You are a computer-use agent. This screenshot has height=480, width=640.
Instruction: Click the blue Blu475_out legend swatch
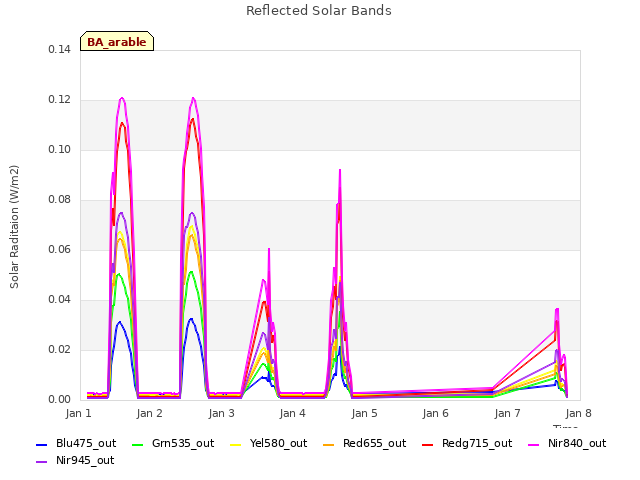tap(42, 444)
